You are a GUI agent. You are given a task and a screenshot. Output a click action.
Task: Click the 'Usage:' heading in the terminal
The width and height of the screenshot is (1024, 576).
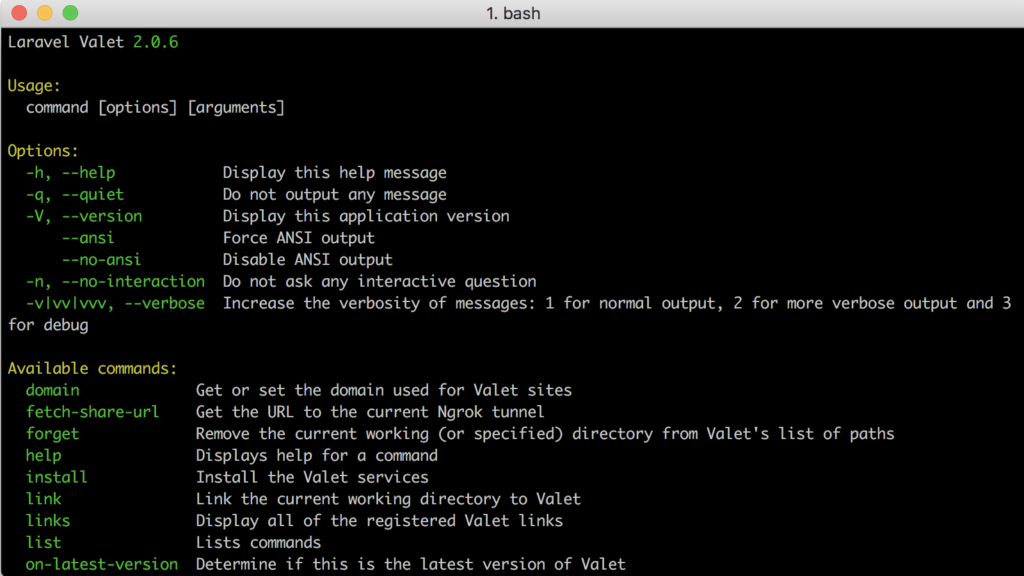(x=34, y=85)
